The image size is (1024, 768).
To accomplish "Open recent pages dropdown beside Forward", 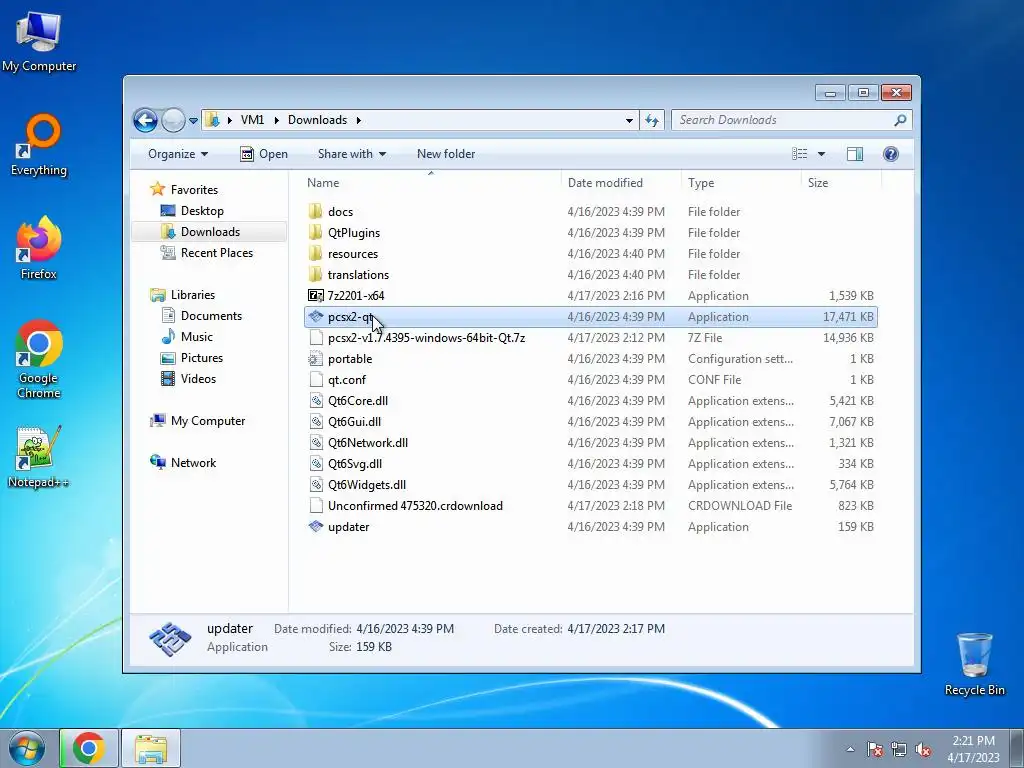I will click(193, 121).
